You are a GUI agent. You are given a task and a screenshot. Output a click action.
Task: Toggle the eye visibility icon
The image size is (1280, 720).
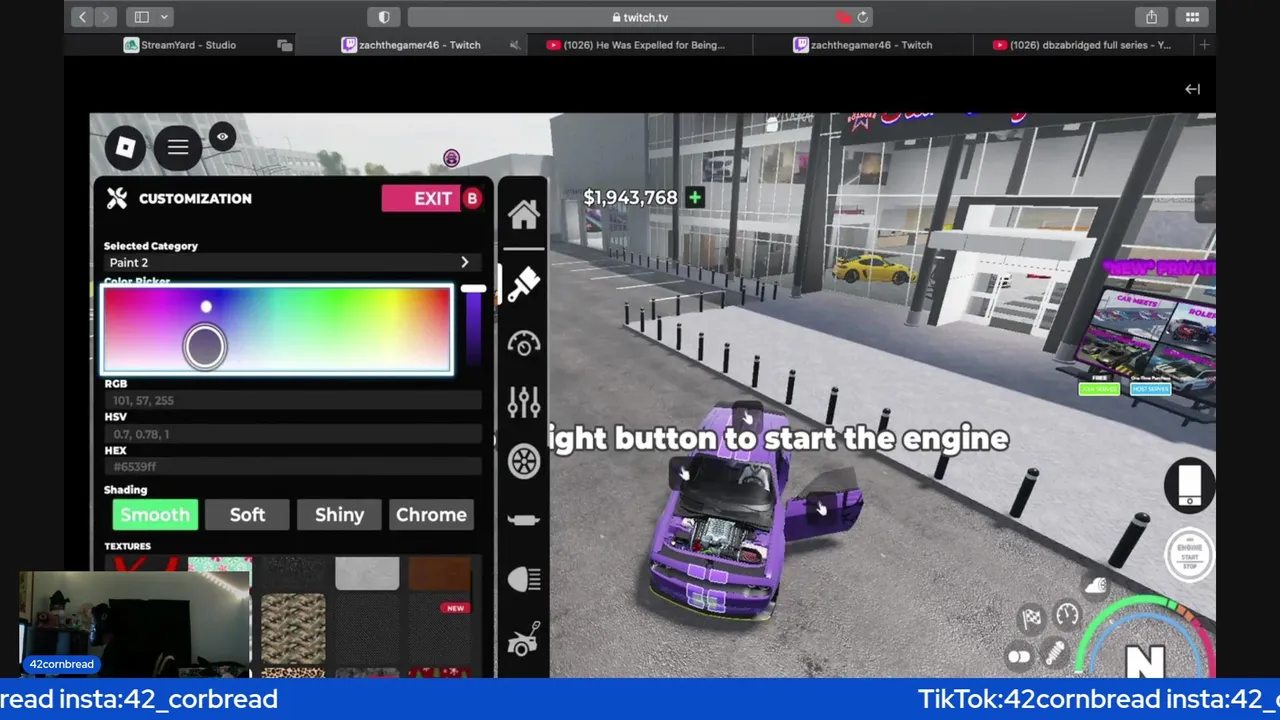tap(222, 137)
